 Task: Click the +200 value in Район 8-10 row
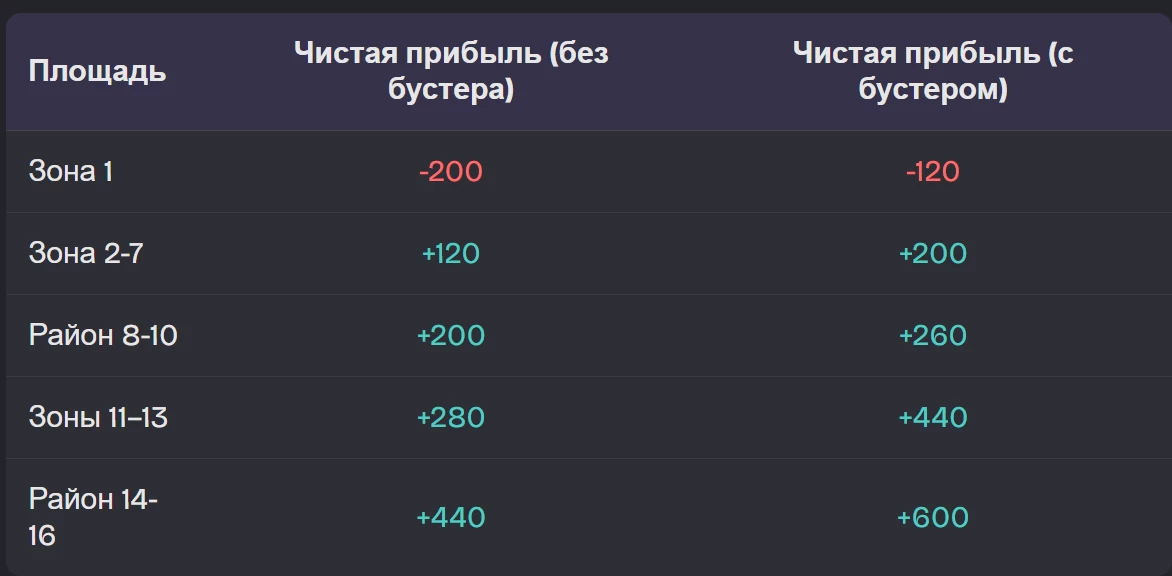pos(451,335)
